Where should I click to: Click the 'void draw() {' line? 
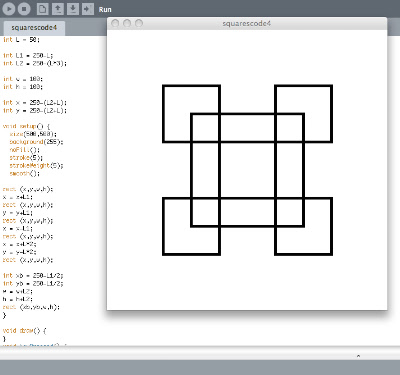[x=24, y=330]
